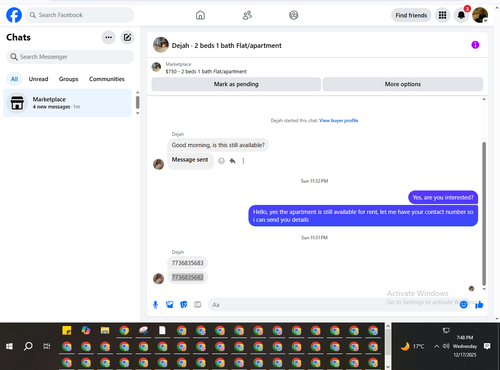Open the Windows Start menu
The width and height of the screenshot is (500, 370).
click(9, 347)
